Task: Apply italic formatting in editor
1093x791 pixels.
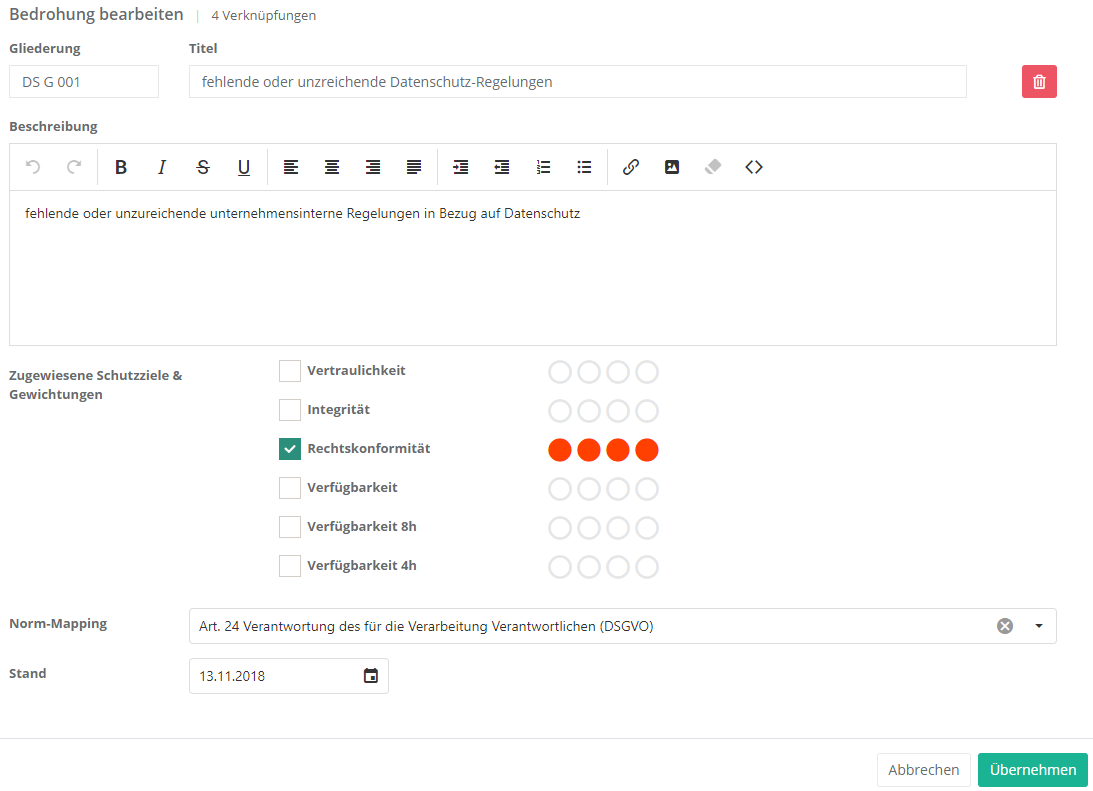Action: point(162,167)
